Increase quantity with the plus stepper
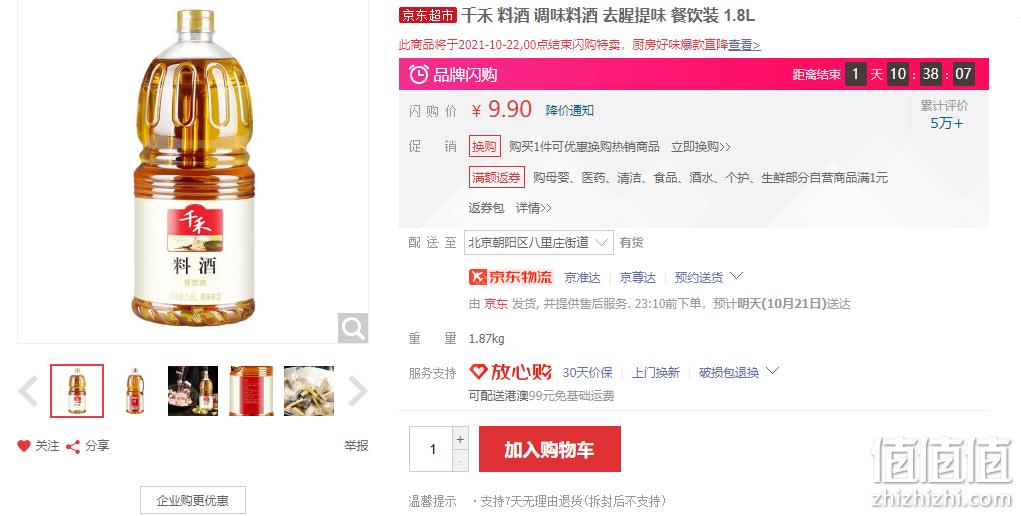1021x516 pixels. (x=460, y=439)
